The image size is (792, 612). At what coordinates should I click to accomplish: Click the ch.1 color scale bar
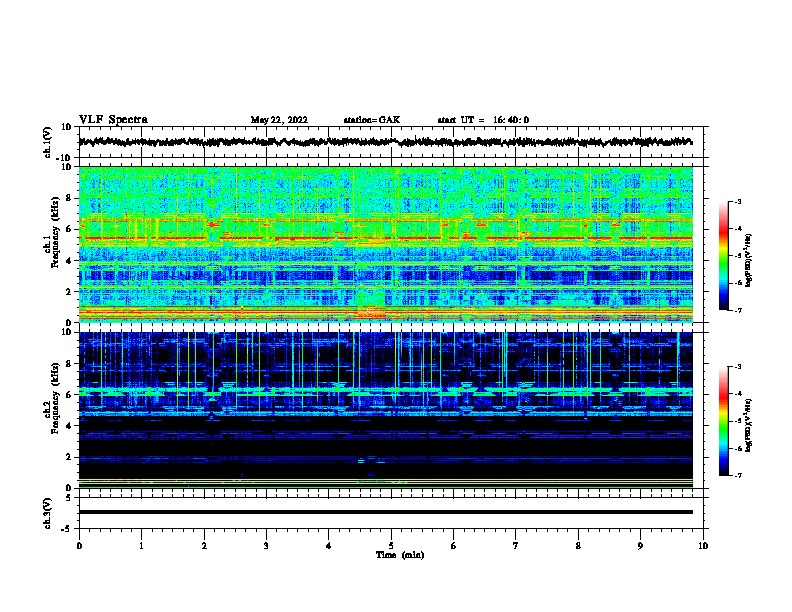click(724, 256)
